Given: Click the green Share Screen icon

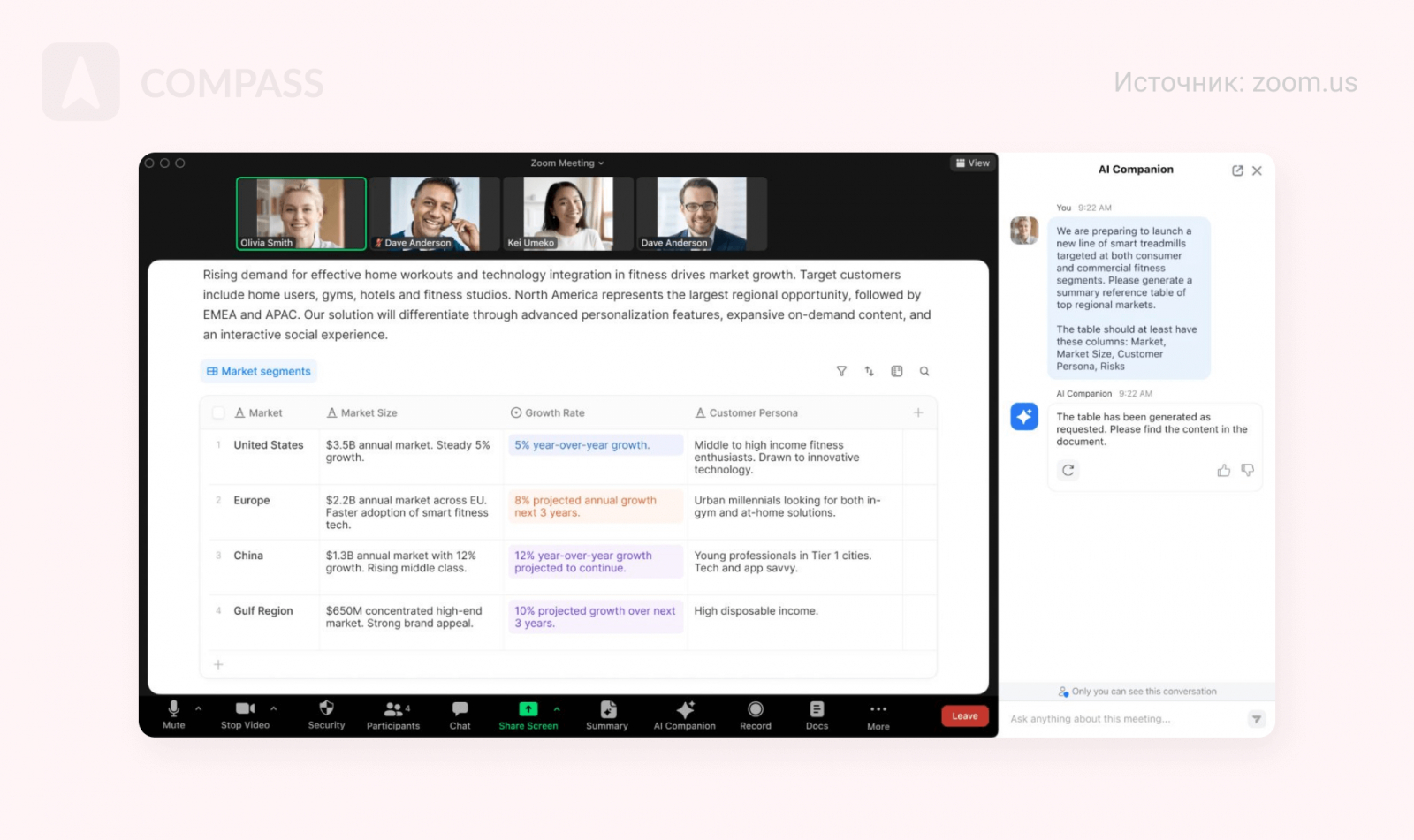Looking at the screenshot, I should [528, 708].
